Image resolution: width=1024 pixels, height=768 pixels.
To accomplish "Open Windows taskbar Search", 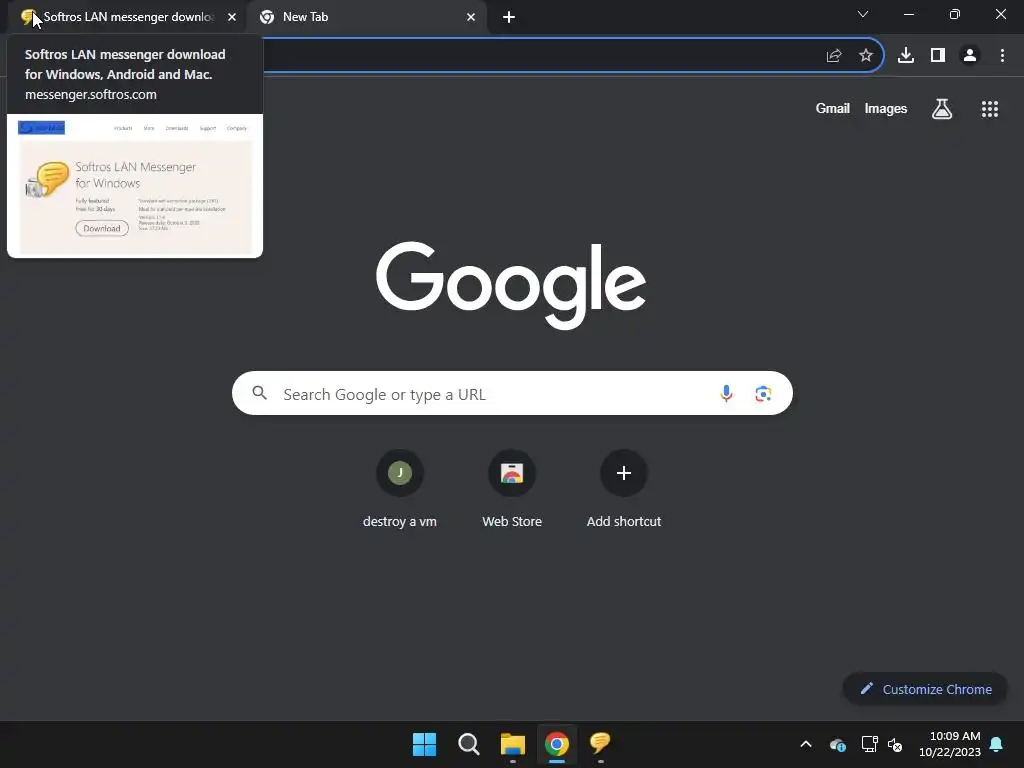I will [469, 744].
